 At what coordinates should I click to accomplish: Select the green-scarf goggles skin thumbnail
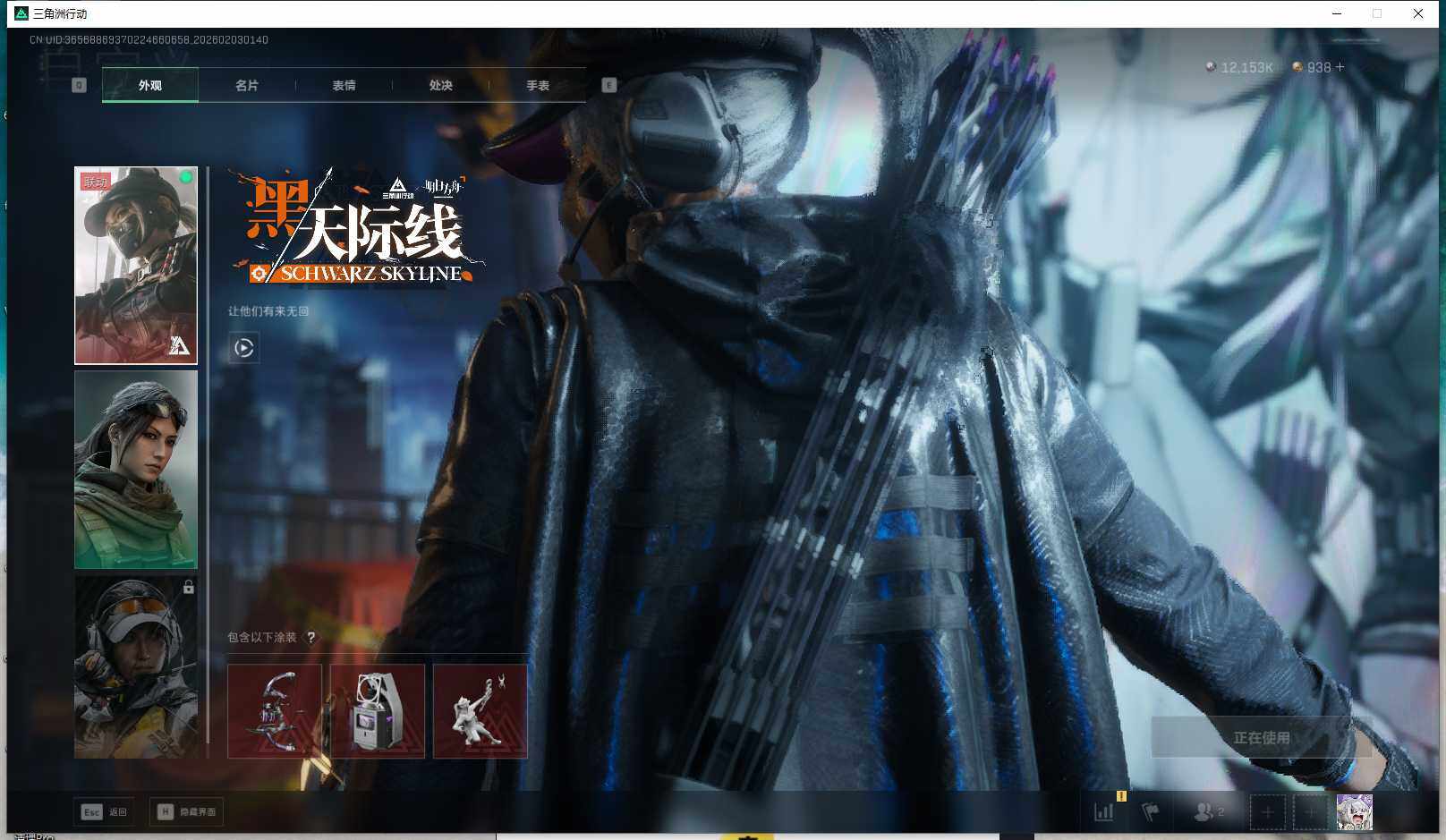(x=136, y=470)
